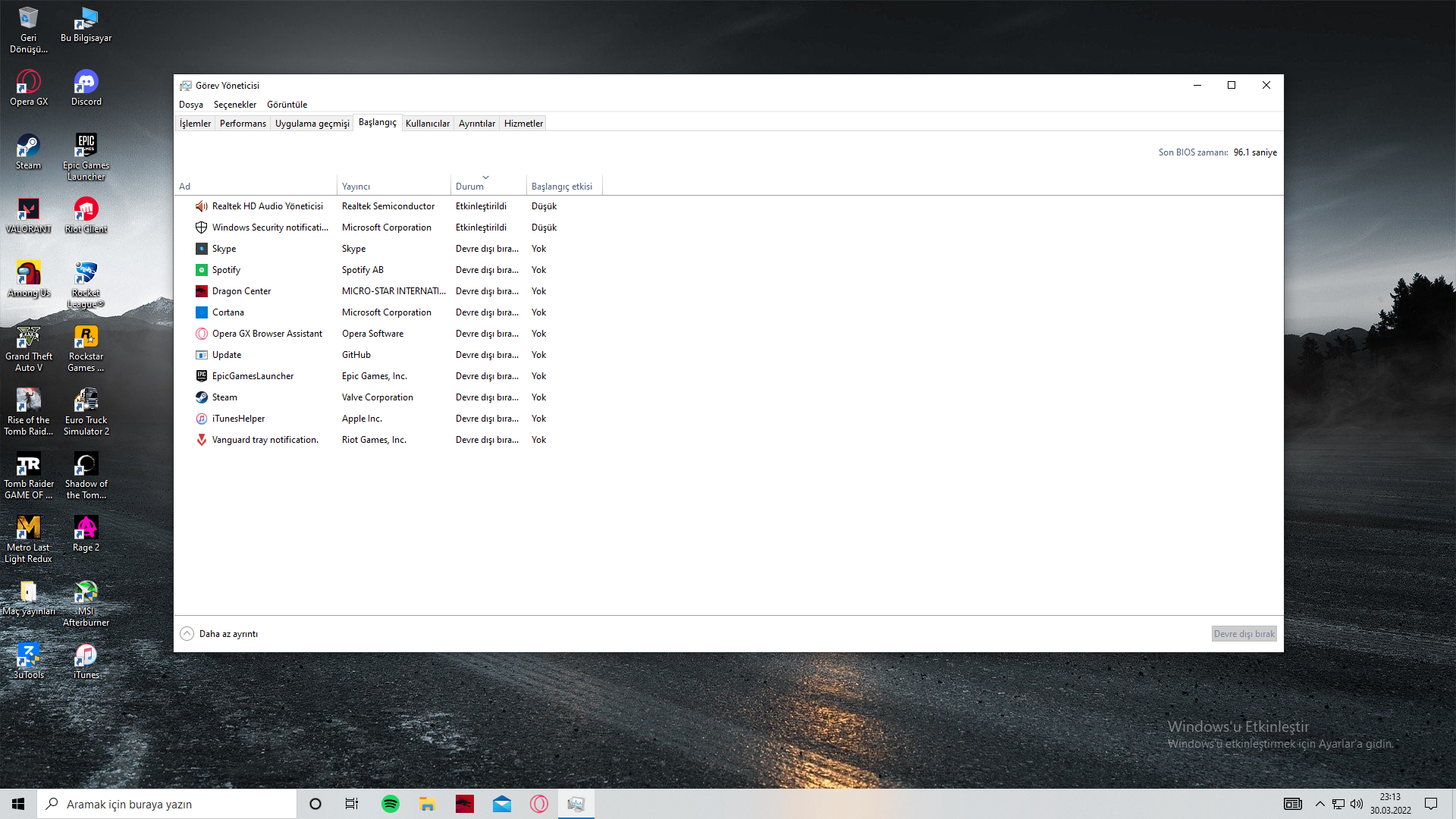This screenshot has width=1456, height=819.
Task: Open Spotify from the taskbar
Action: tap(390, 804)
